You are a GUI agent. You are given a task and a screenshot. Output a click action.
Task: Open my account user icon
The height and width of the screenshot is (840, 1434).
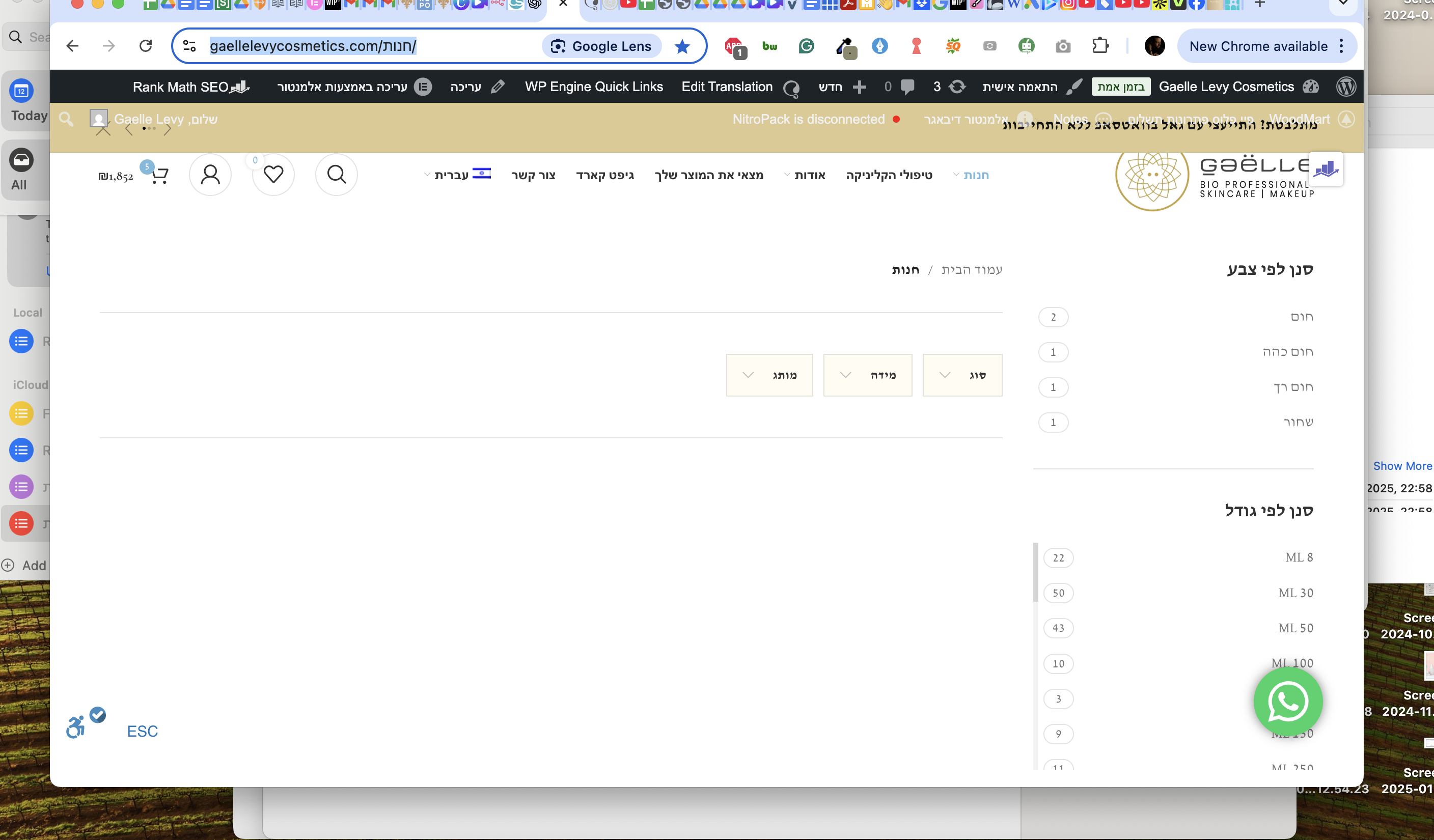pyautogui.click(x=210, y=175)
